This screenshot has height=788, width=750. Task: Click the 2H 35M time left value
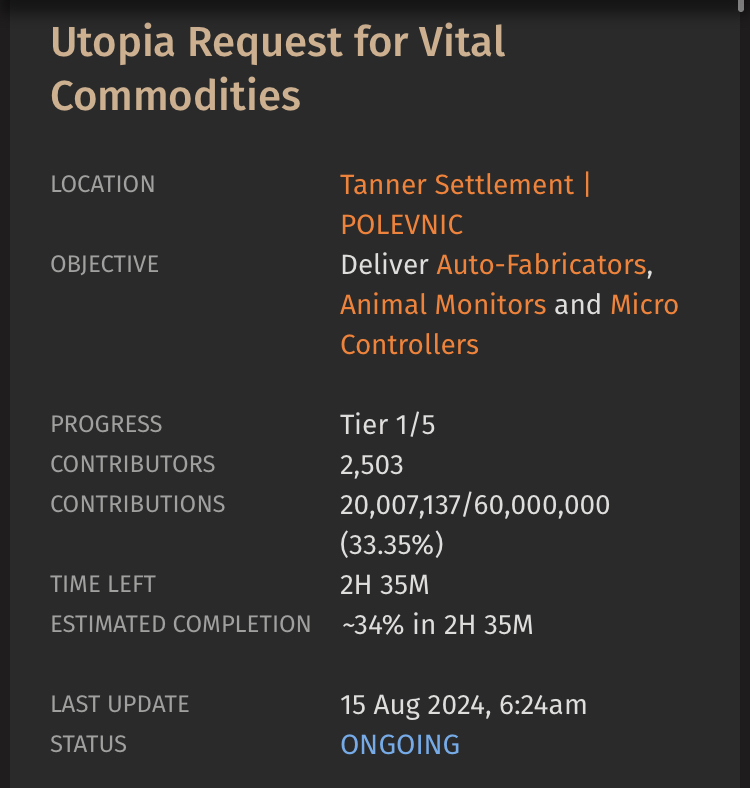click(x=385, y=585)
